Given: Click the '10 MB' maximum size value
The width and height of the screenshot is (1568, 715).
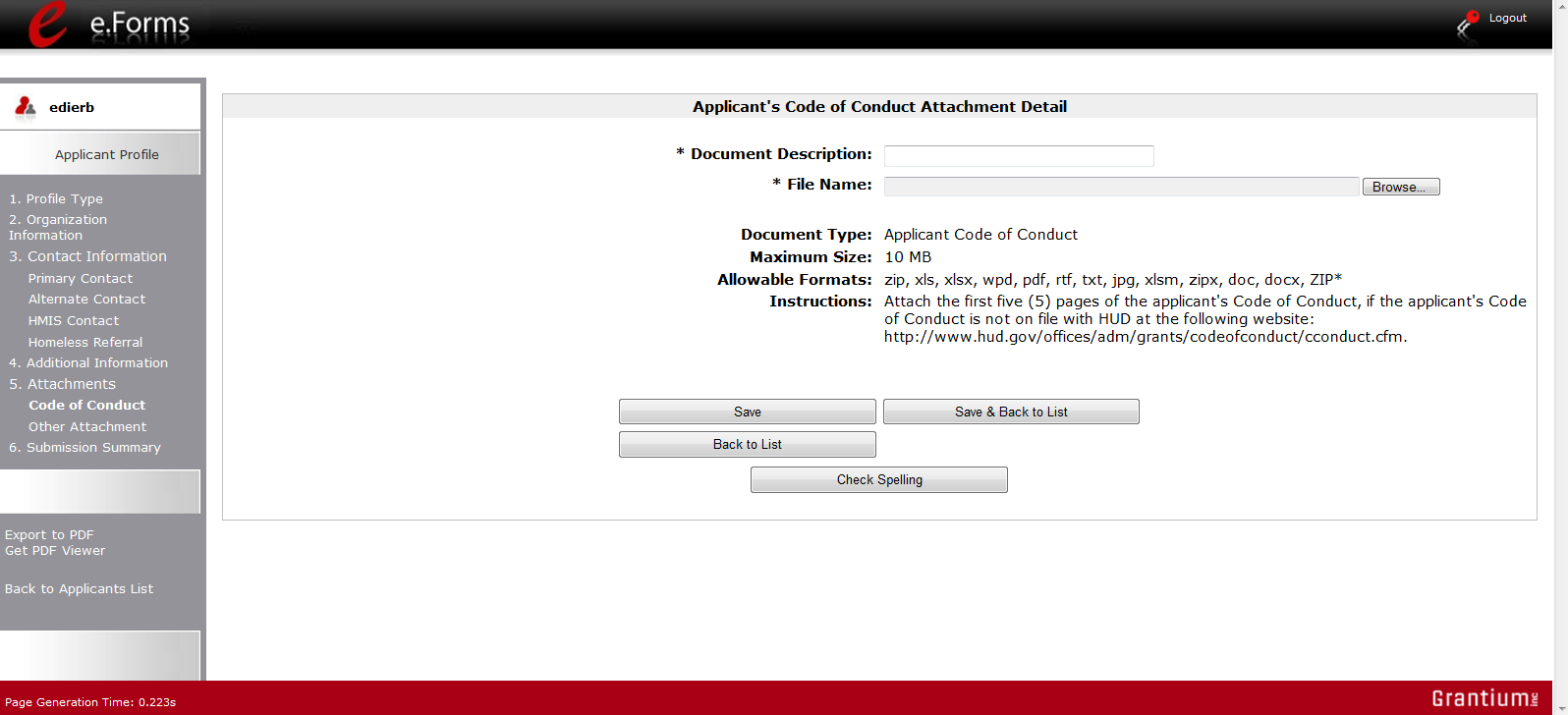Looking at the screenshot, I should click(908, 257).
